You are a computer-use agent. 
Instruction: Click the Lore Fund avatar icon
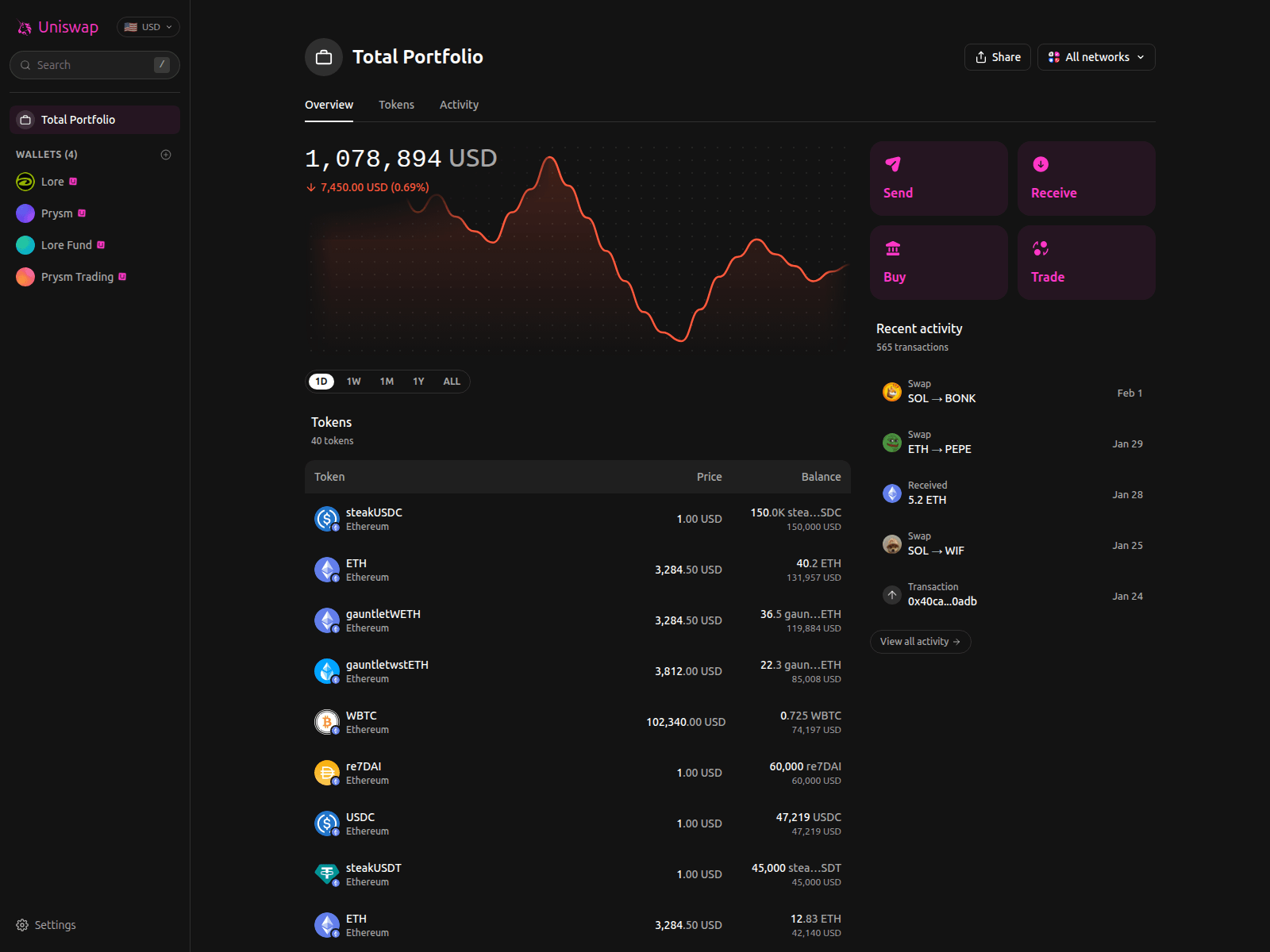click(x=25, y=245)
